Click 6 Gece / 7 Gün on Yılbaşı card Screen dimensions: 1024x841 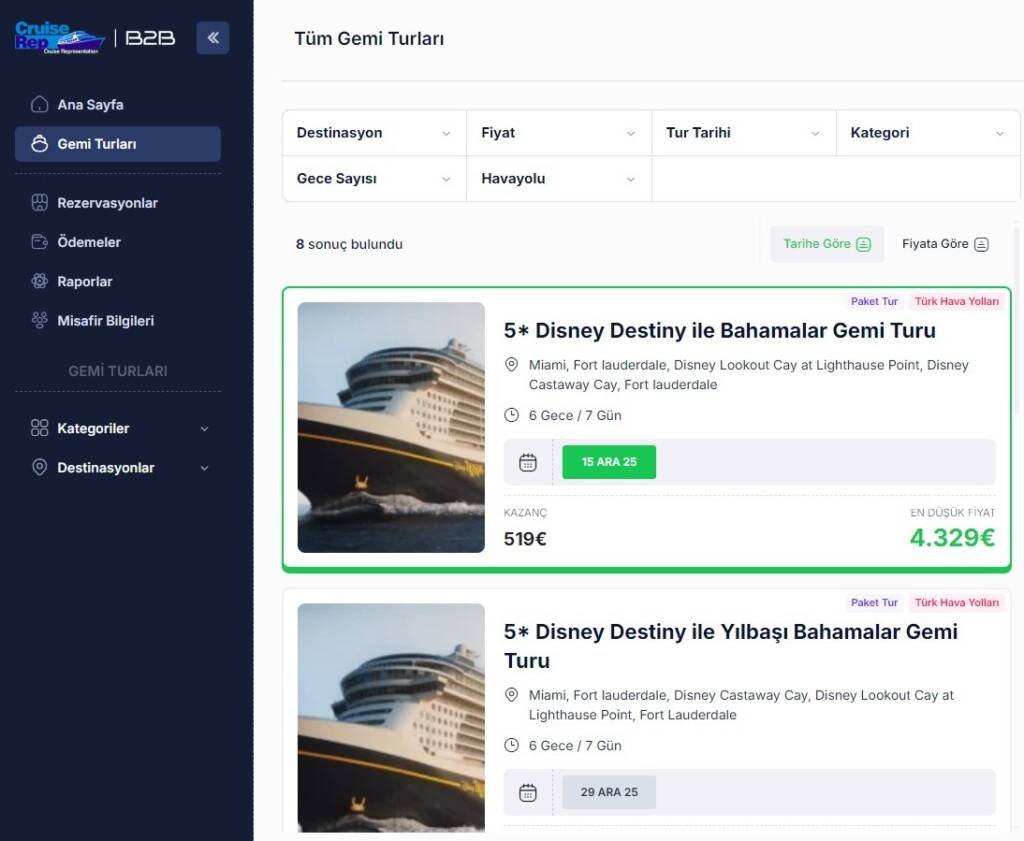point(575,746)
